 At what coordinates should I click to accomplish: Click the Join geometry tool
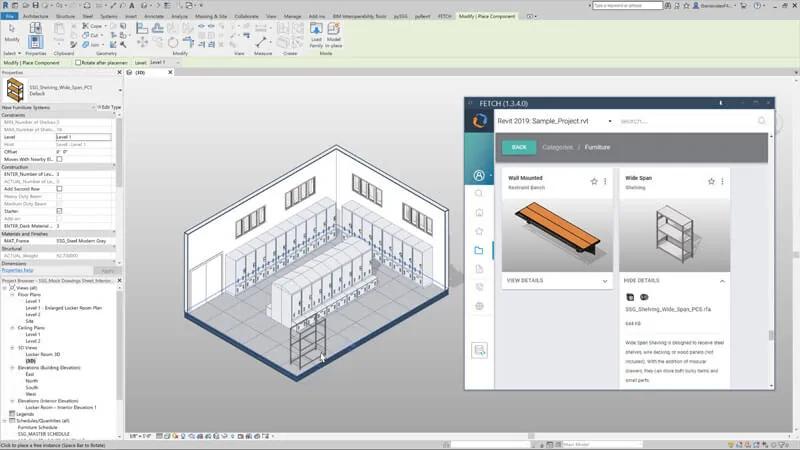pos(91,45)
